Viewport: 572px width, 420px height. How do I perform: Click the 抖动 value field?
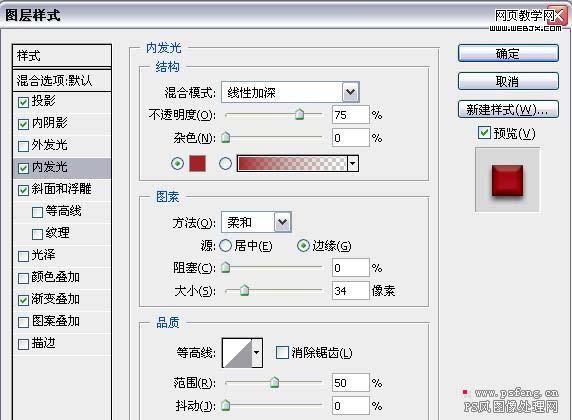pyautogui.click(x=351, y=405)
